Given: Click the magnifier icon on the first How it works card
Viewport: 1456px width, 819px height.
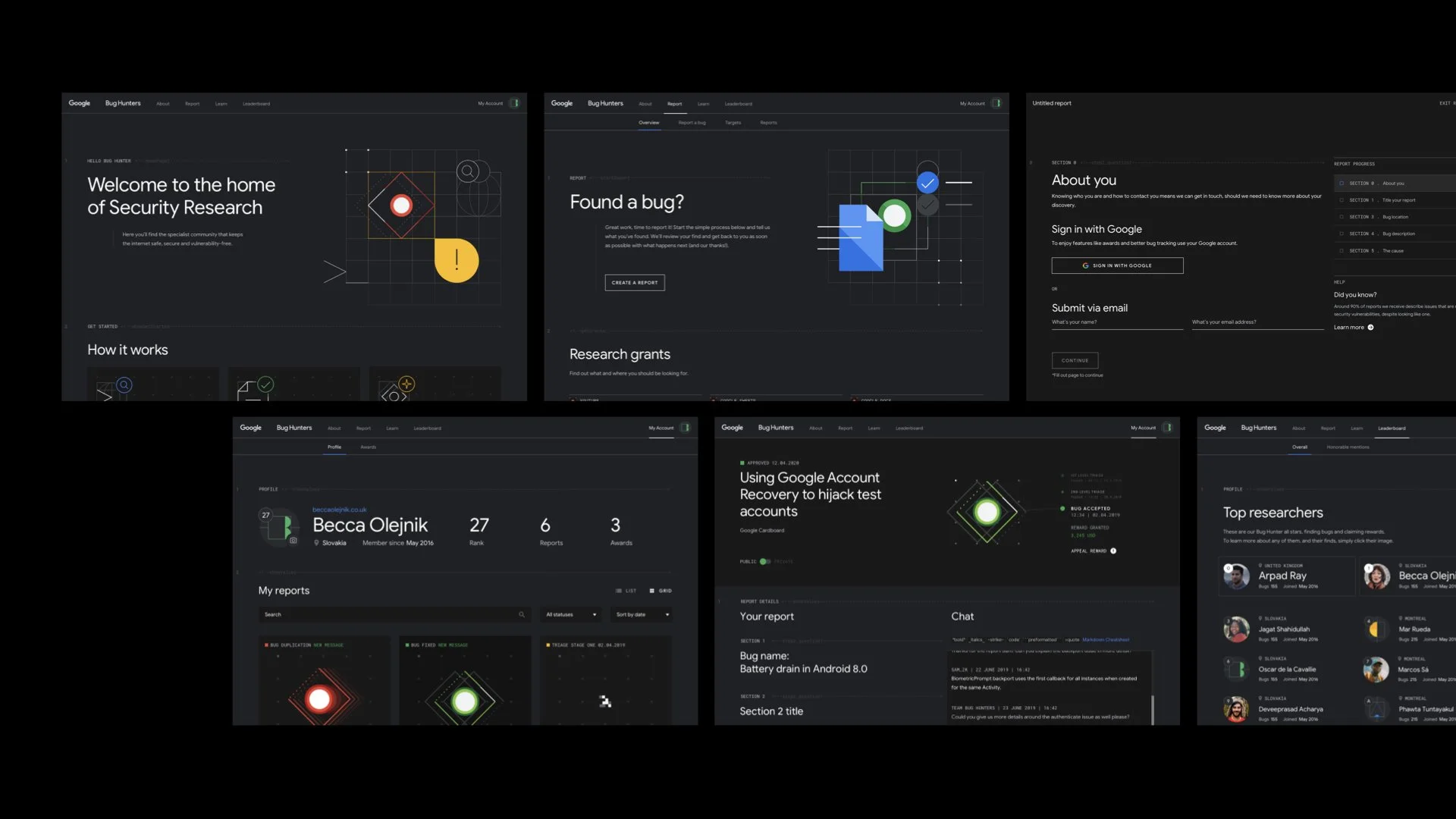Looking at the screenshot, I should [x=124, y=385].
